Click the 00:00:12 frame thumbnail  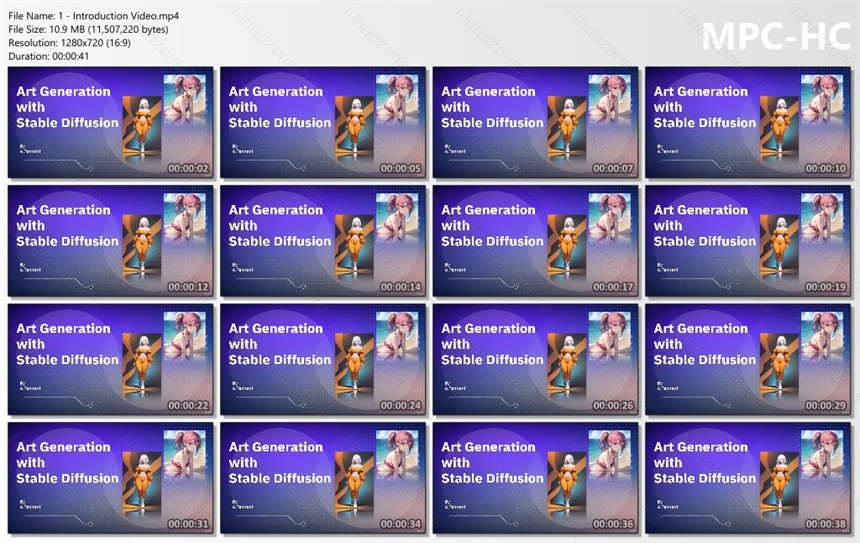[111, 241]
